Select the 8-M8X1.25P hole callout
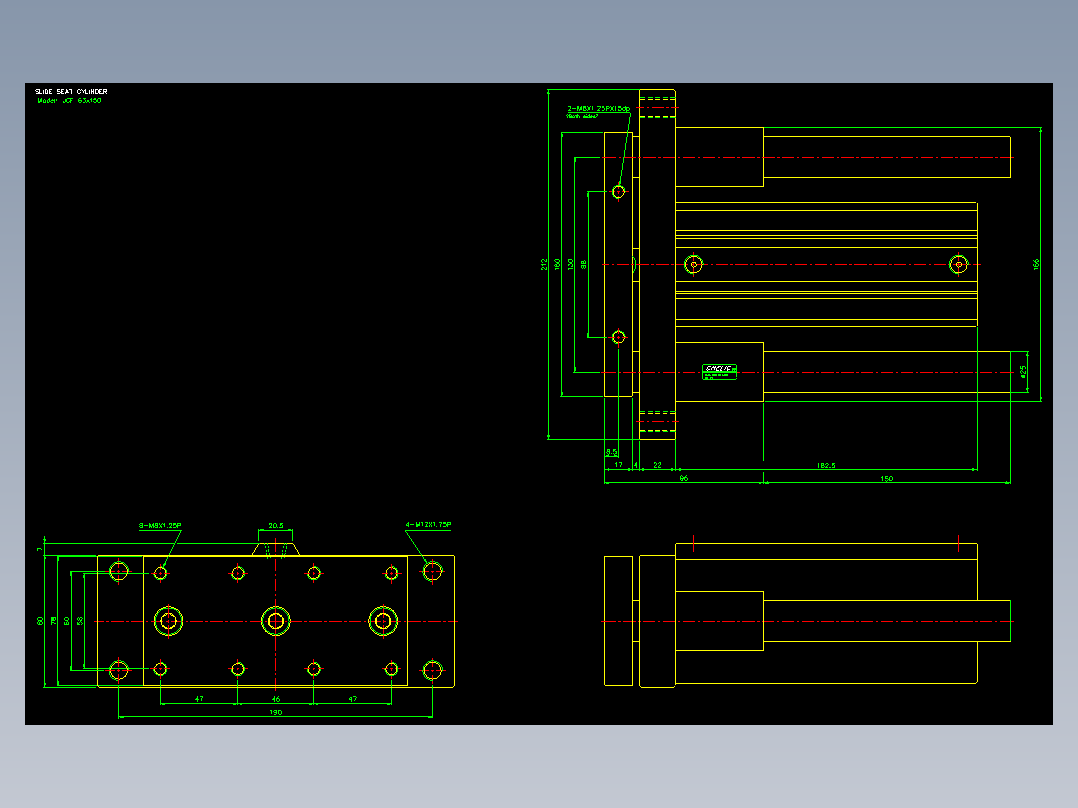The image size is (1078, 808). point(160,526)
